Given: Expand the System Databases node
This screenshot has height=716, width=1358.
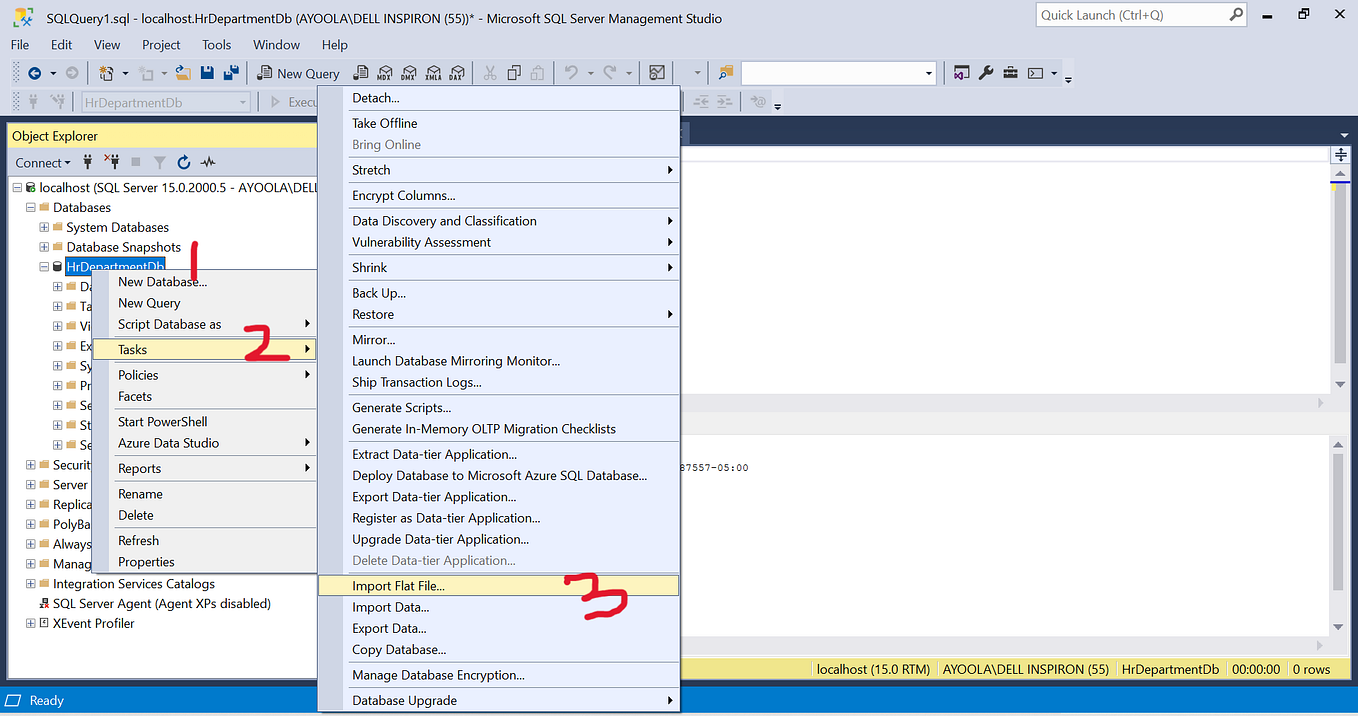Looking at the screenshot, I should coord(43,227).
